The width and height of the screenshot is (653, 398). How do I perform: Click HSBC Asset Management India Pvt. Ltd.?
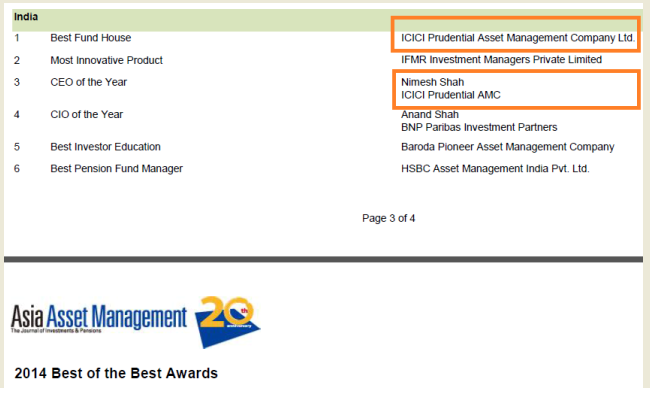click(495, 169)
